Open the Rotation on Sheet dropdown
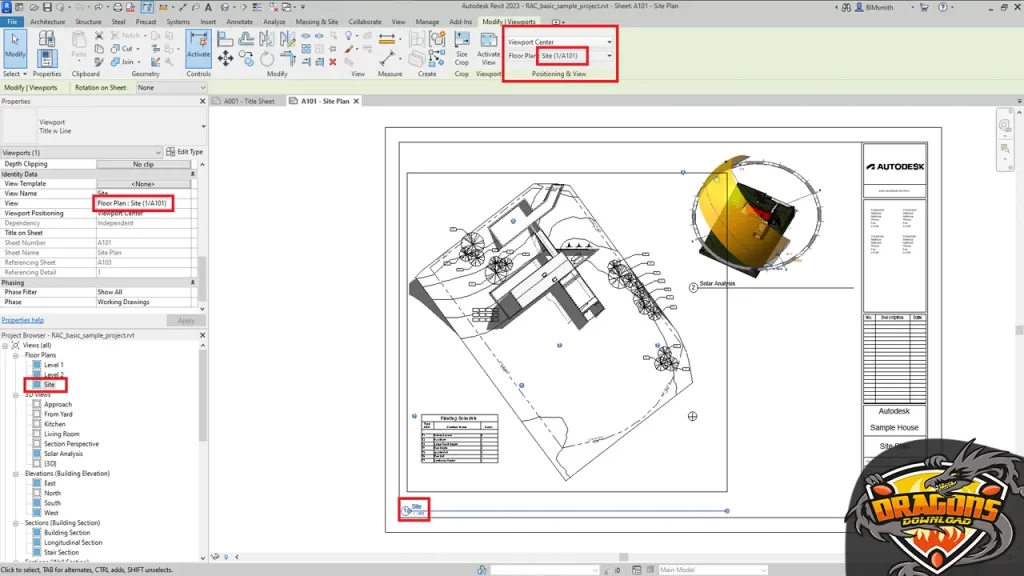This screenshot has height=576, width=1024. [170, 88]
